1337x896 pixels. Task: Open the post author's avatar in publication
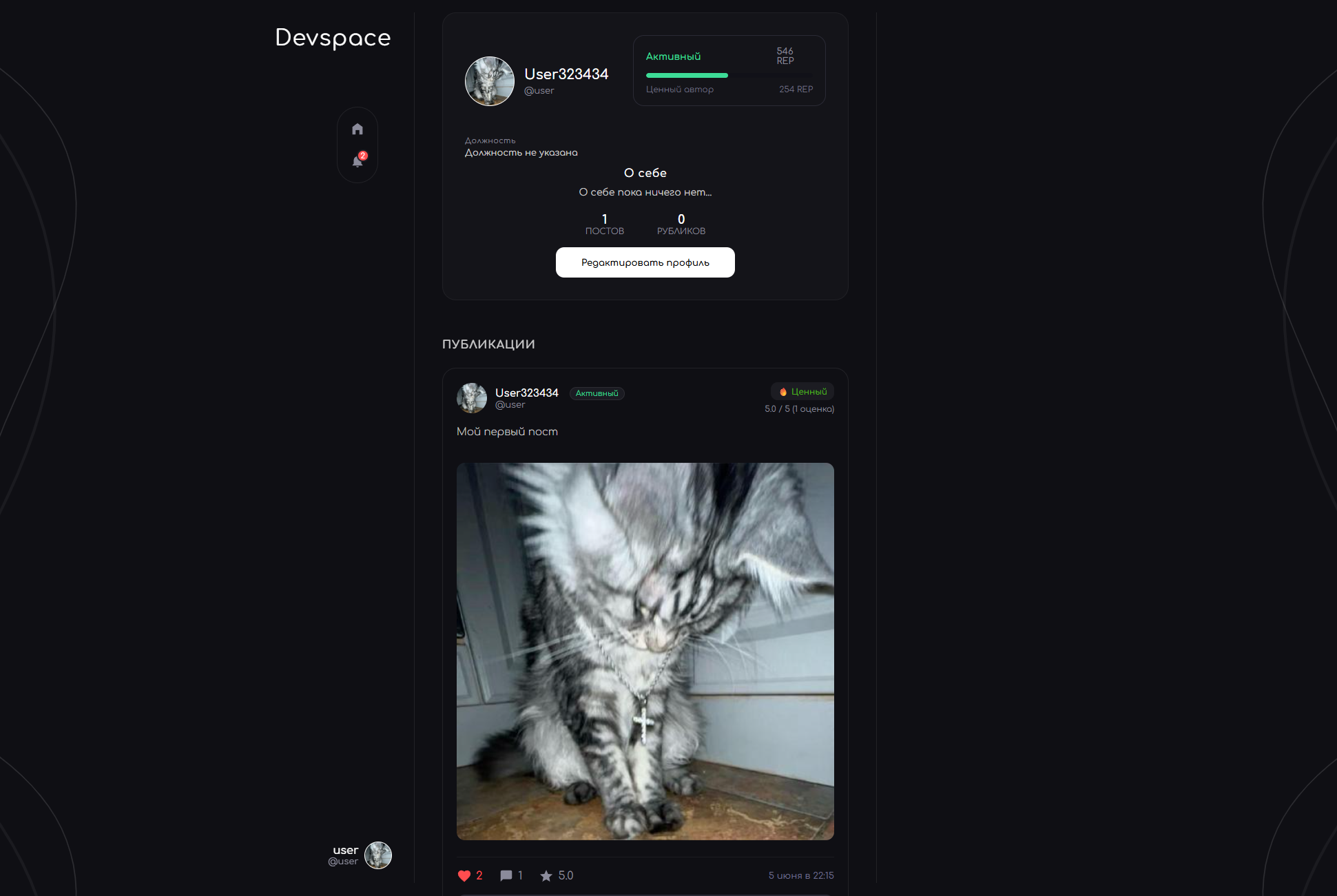coord(472,398)
